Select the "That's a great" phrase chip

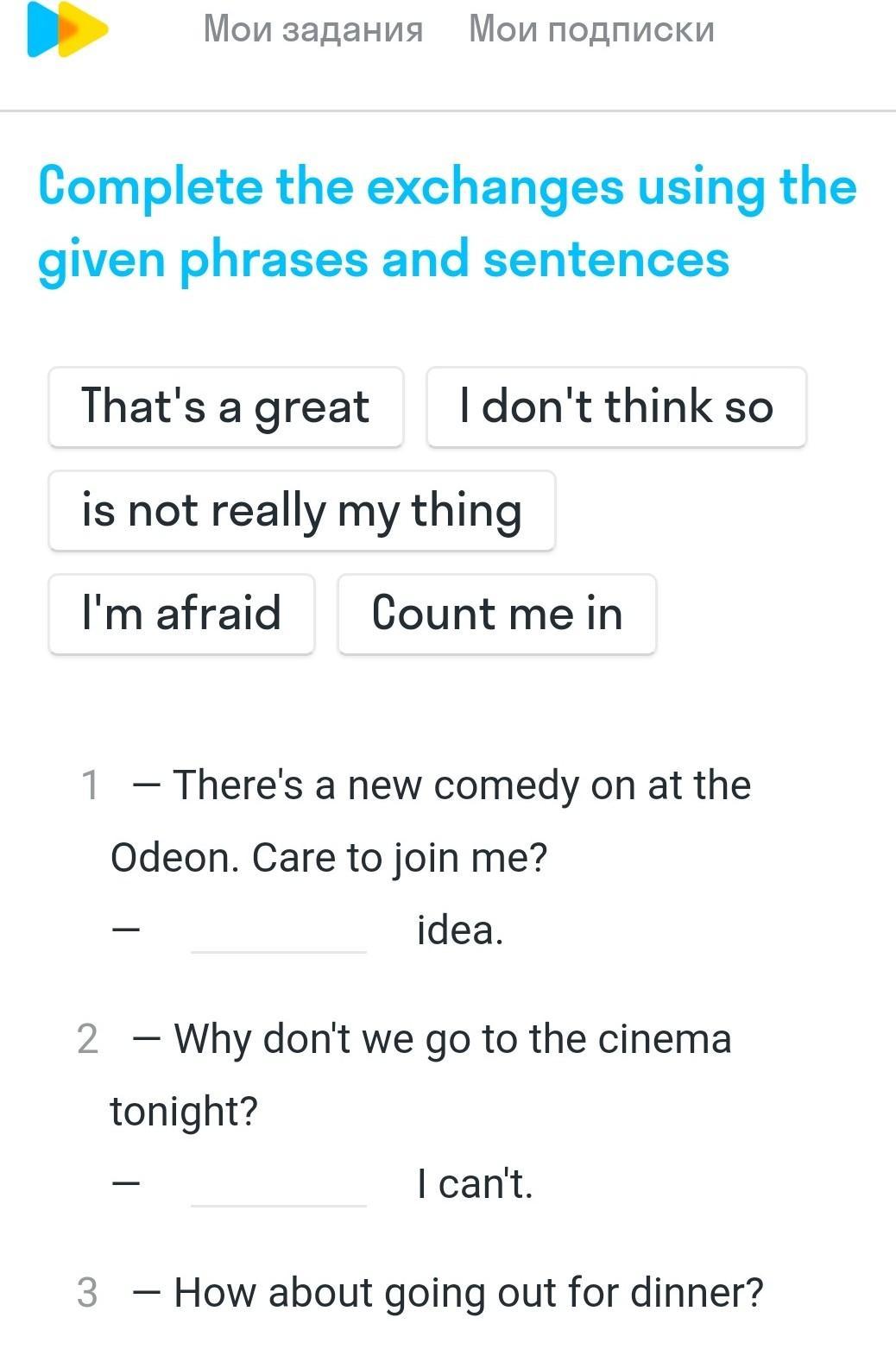(225, 407)
